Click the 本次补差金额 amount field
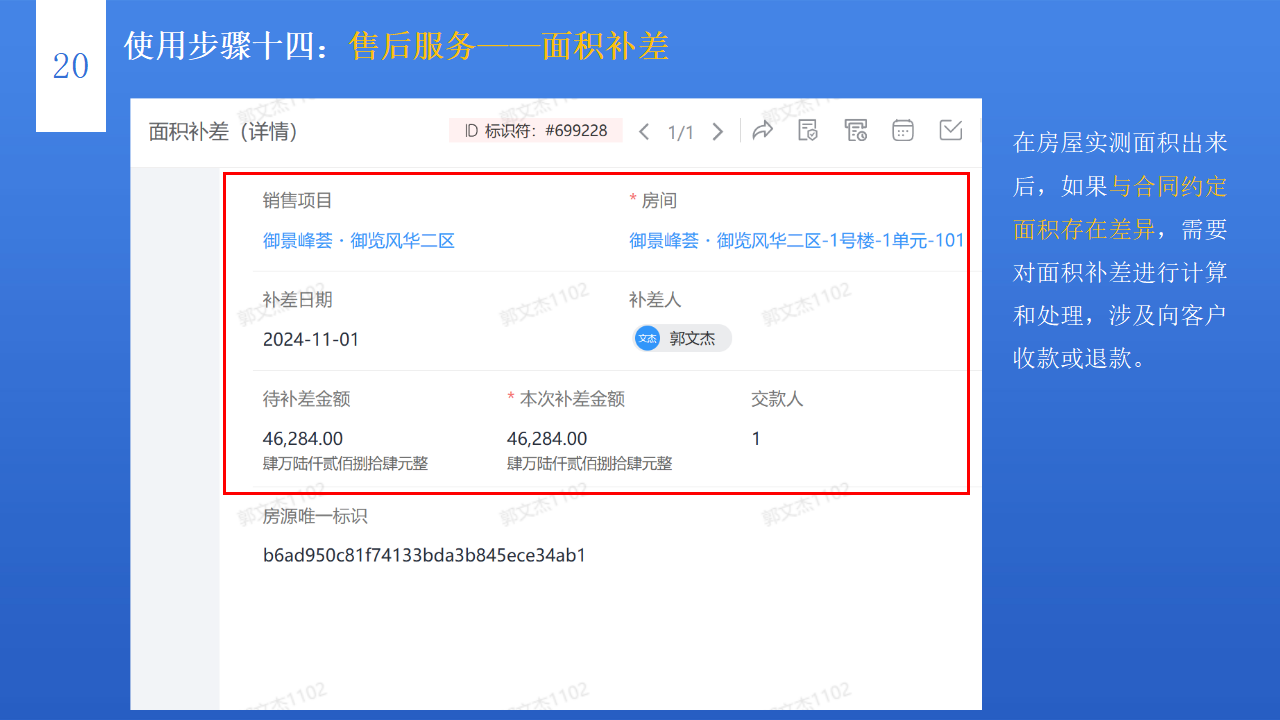This screenshot has height=720, width=1280. click(546, 438)
